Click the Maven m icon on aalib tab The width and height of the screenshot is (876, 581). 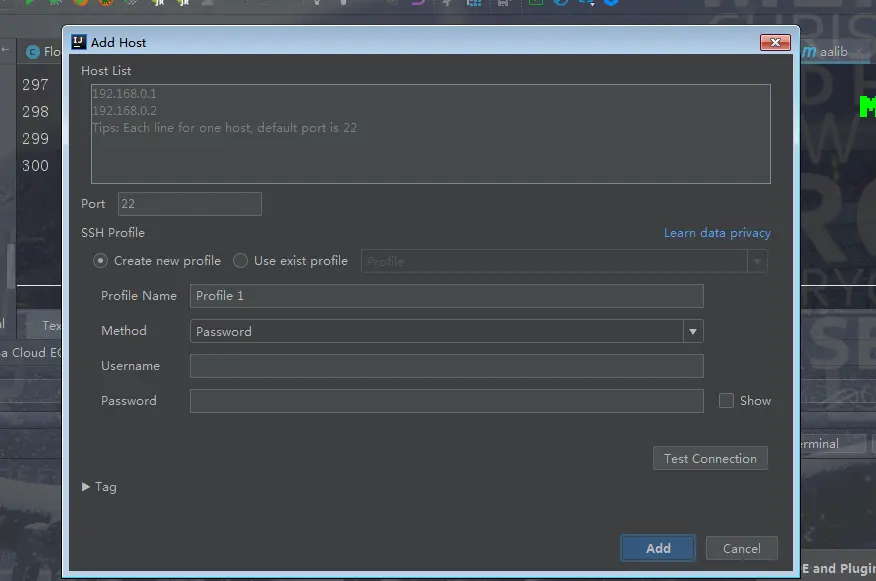[809, 52]
